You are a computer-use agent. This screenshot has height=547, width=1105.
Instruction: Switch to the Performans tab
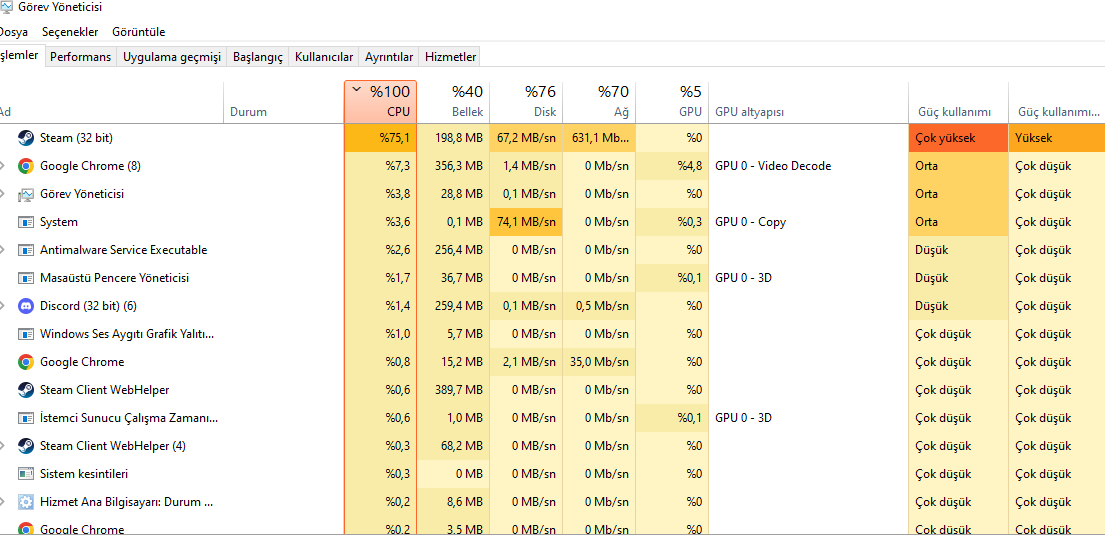click(x=80, y=57)
